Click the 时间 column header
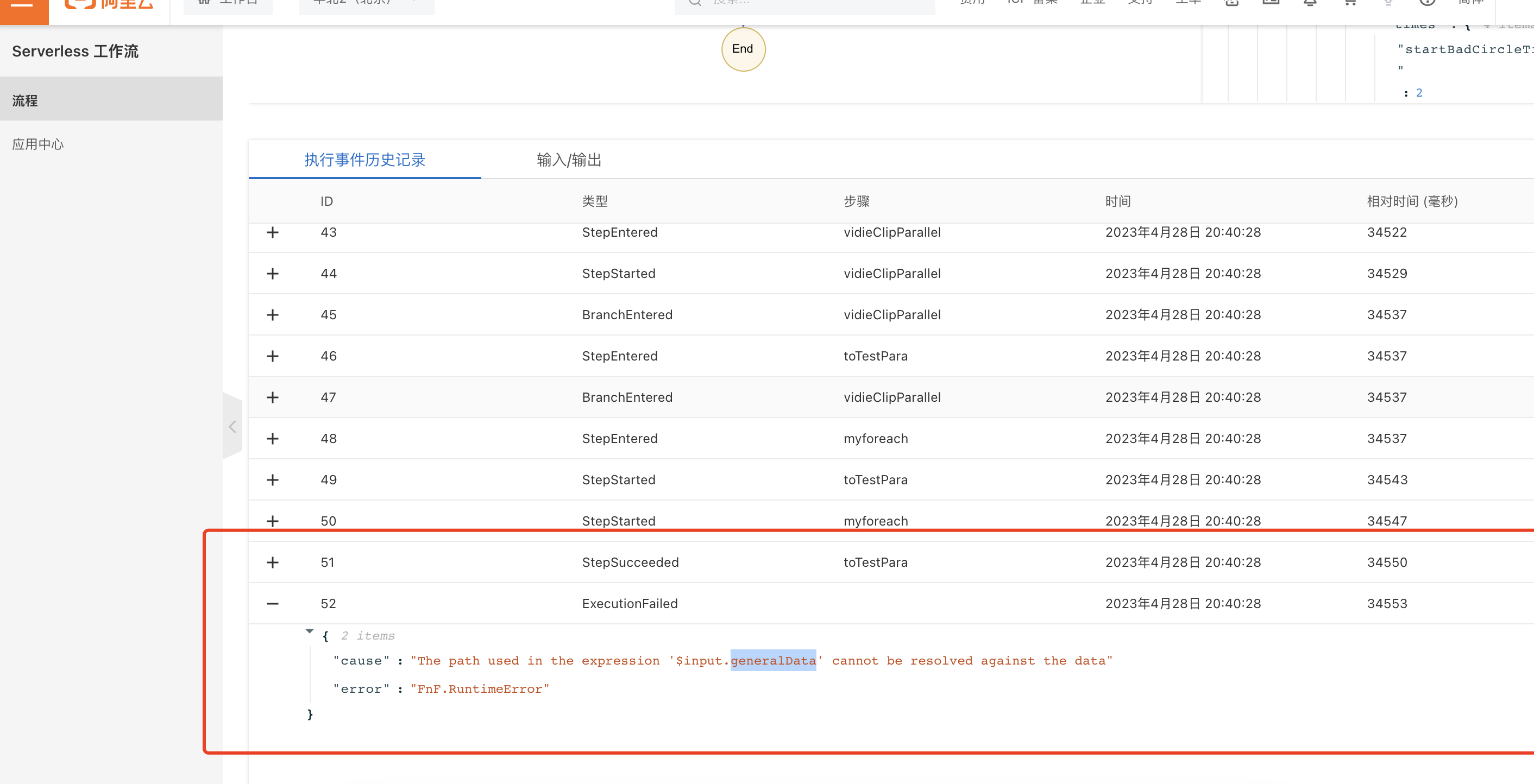The height and width of the screenshot is (784, 1534). coord(1118,201)
